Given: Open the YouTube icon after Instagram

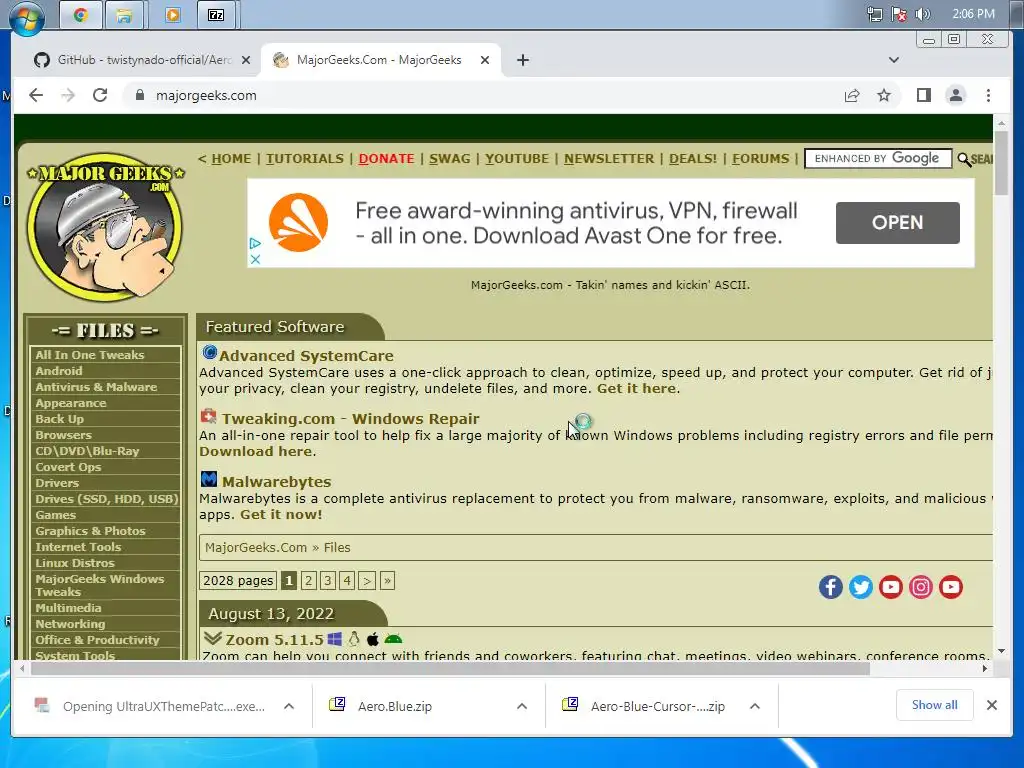Looking at the screenshot, I should pos(951,586).
